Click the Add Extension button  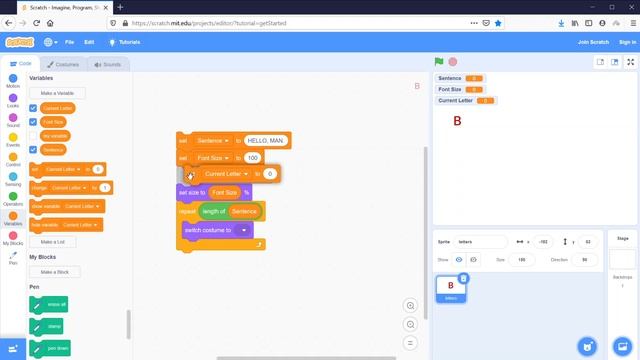[13, 349]
